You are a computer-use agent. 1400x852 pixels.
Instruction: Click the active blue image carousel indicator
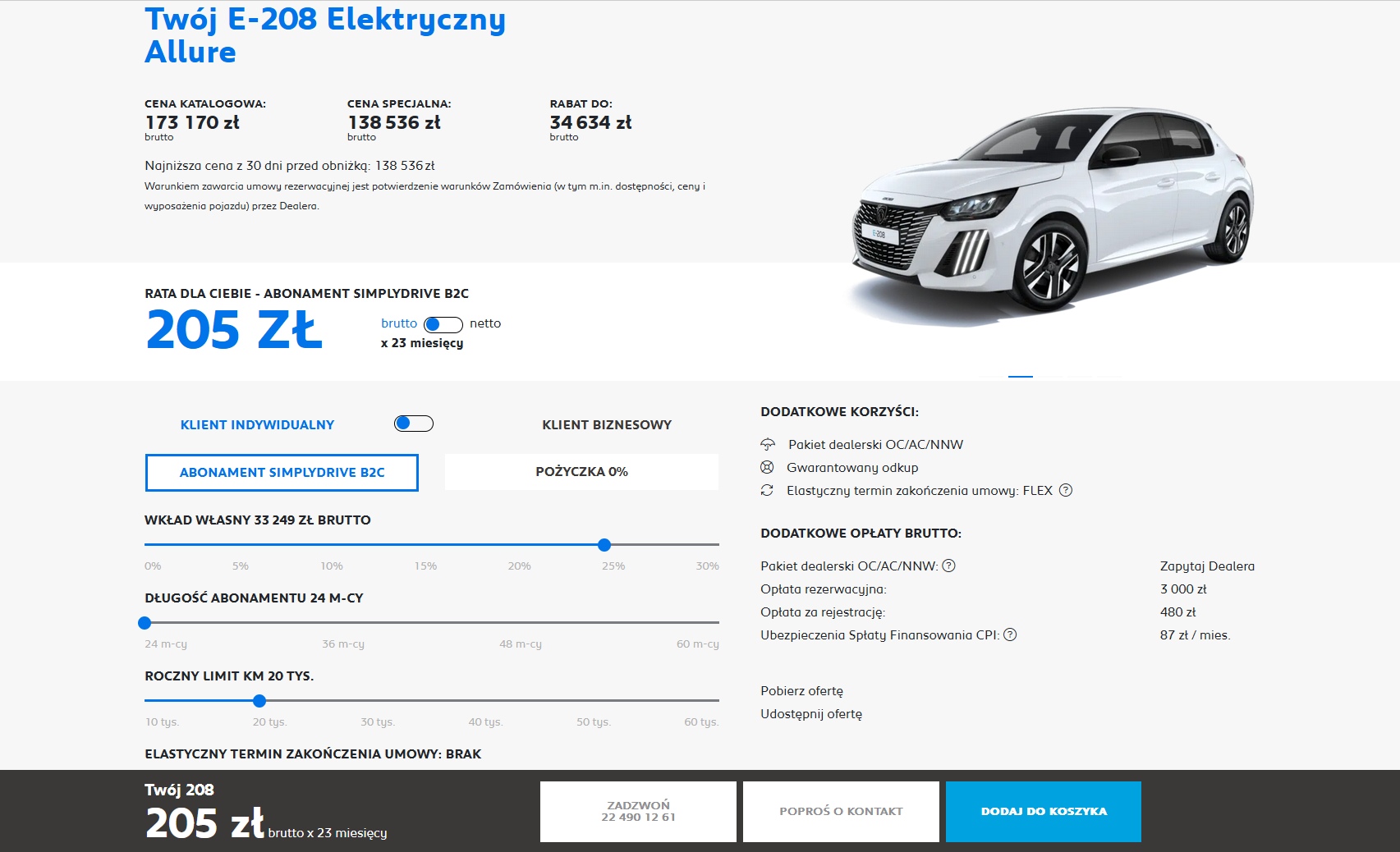point(1021,376)
